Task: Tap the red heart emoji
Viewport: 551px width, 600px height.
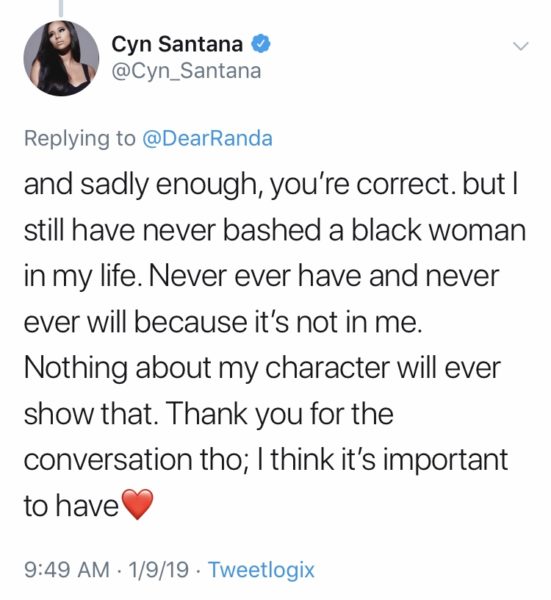Action: click(x=137, y=504)
